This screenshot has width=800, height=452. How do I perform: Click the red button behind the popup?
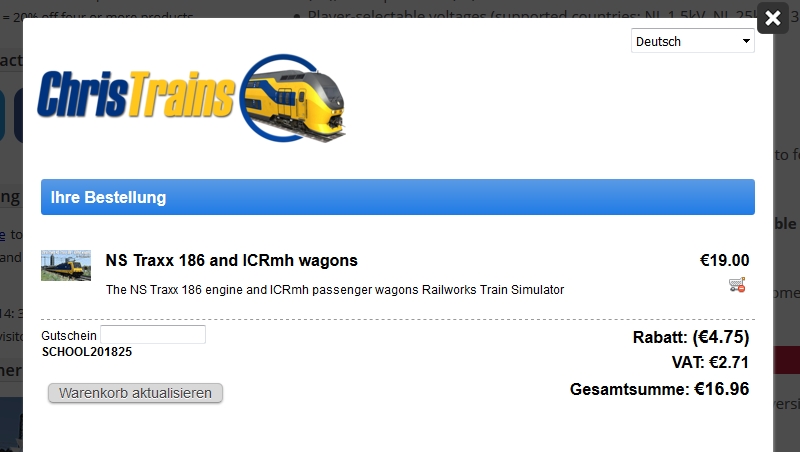click(x=787, y=360)
